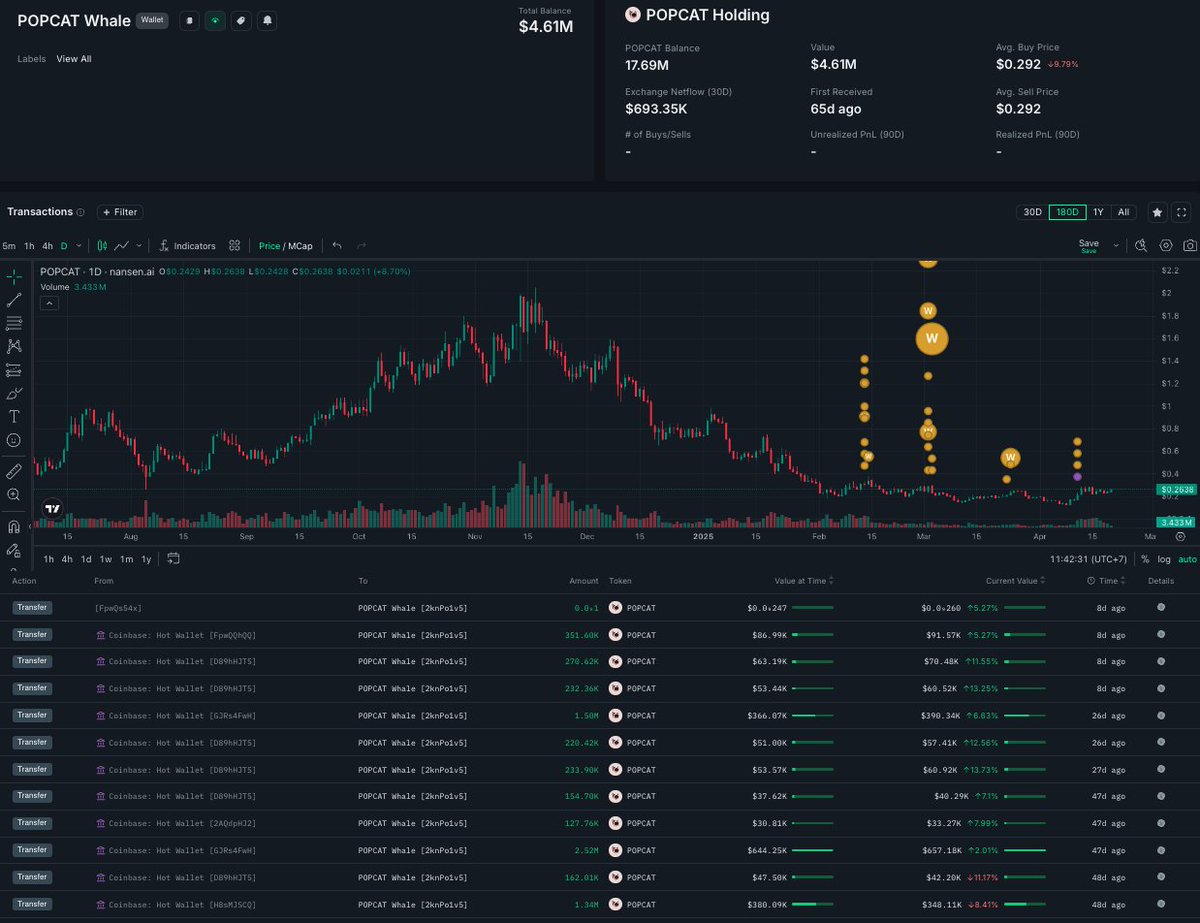1200x923 pixels.
Task: Take a chart snapshot with camera icon
Action: pyautogui.click(x=1190, y=245)
